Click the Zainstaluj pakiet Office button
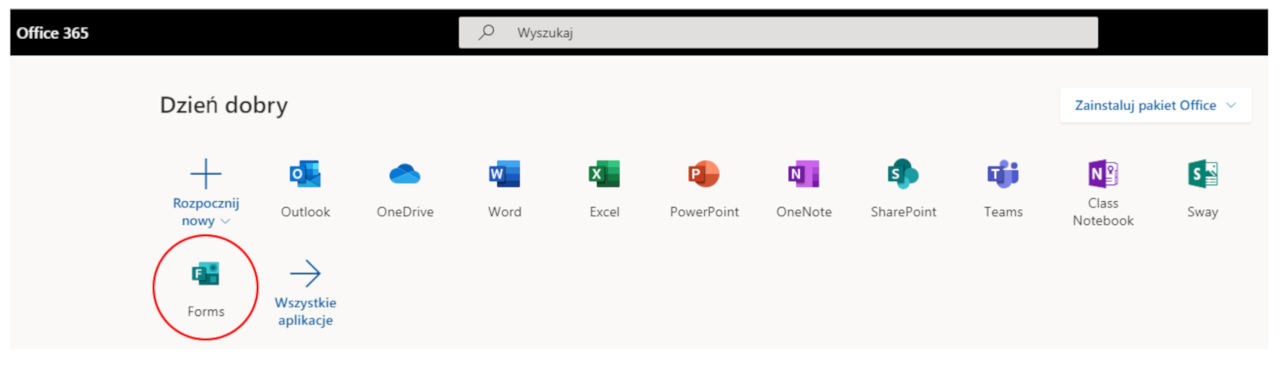This screenshot has width=1280, height=389. 1156,105
